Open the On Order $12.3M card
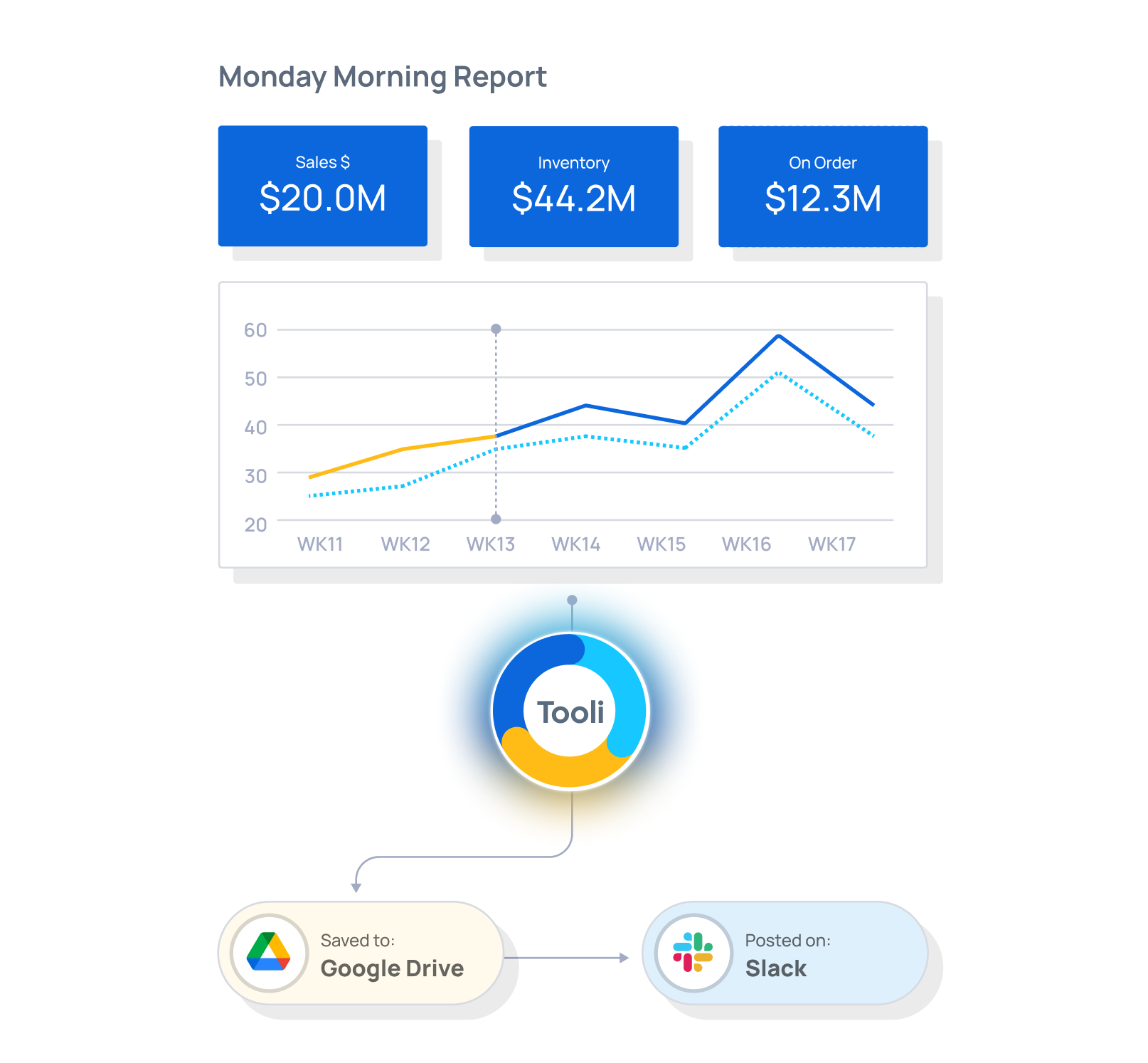Viewport: 1148px width, 1063px height. click(823, 186)
